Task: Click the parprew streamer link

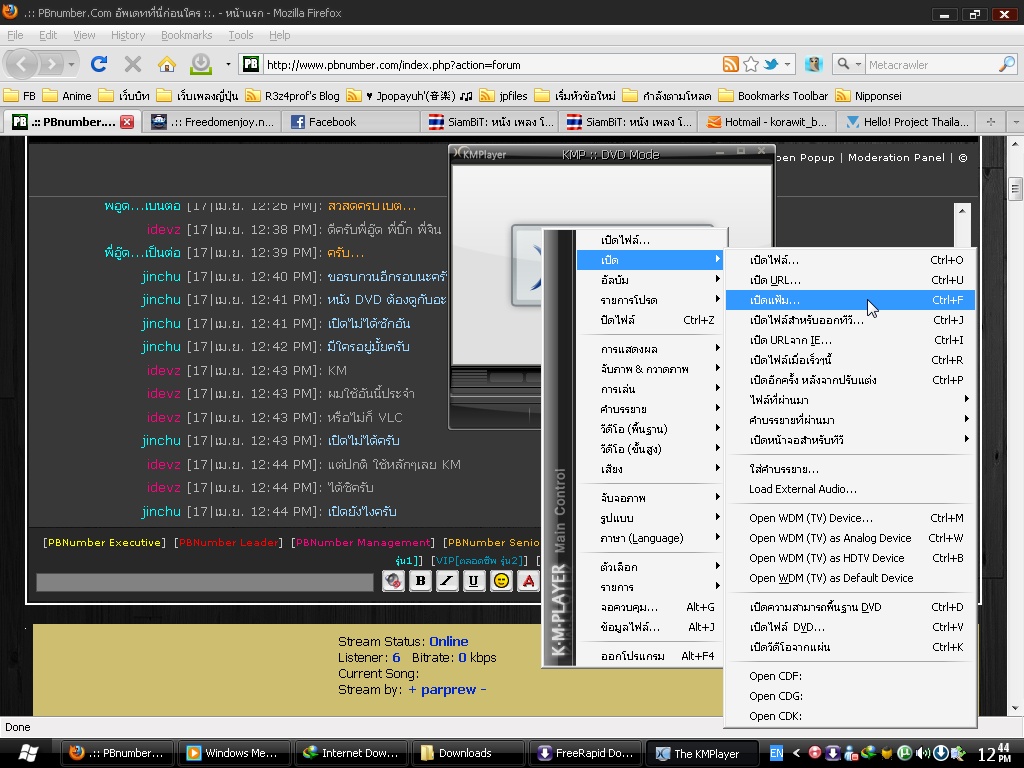Action: [446, 690]
